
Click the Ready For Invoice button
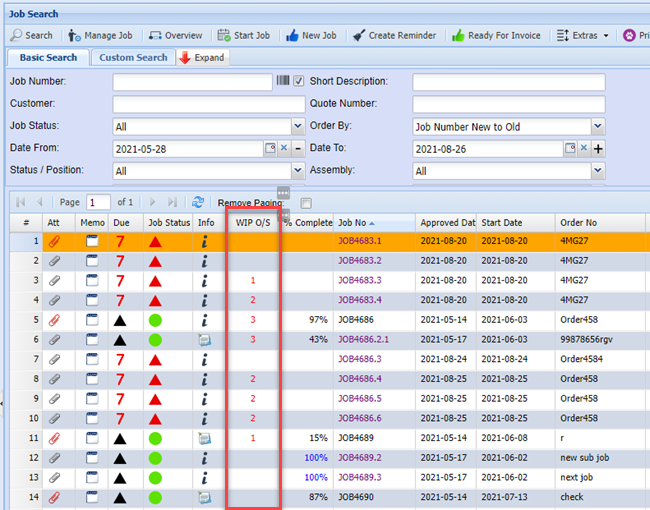click(x=458, y=35)
